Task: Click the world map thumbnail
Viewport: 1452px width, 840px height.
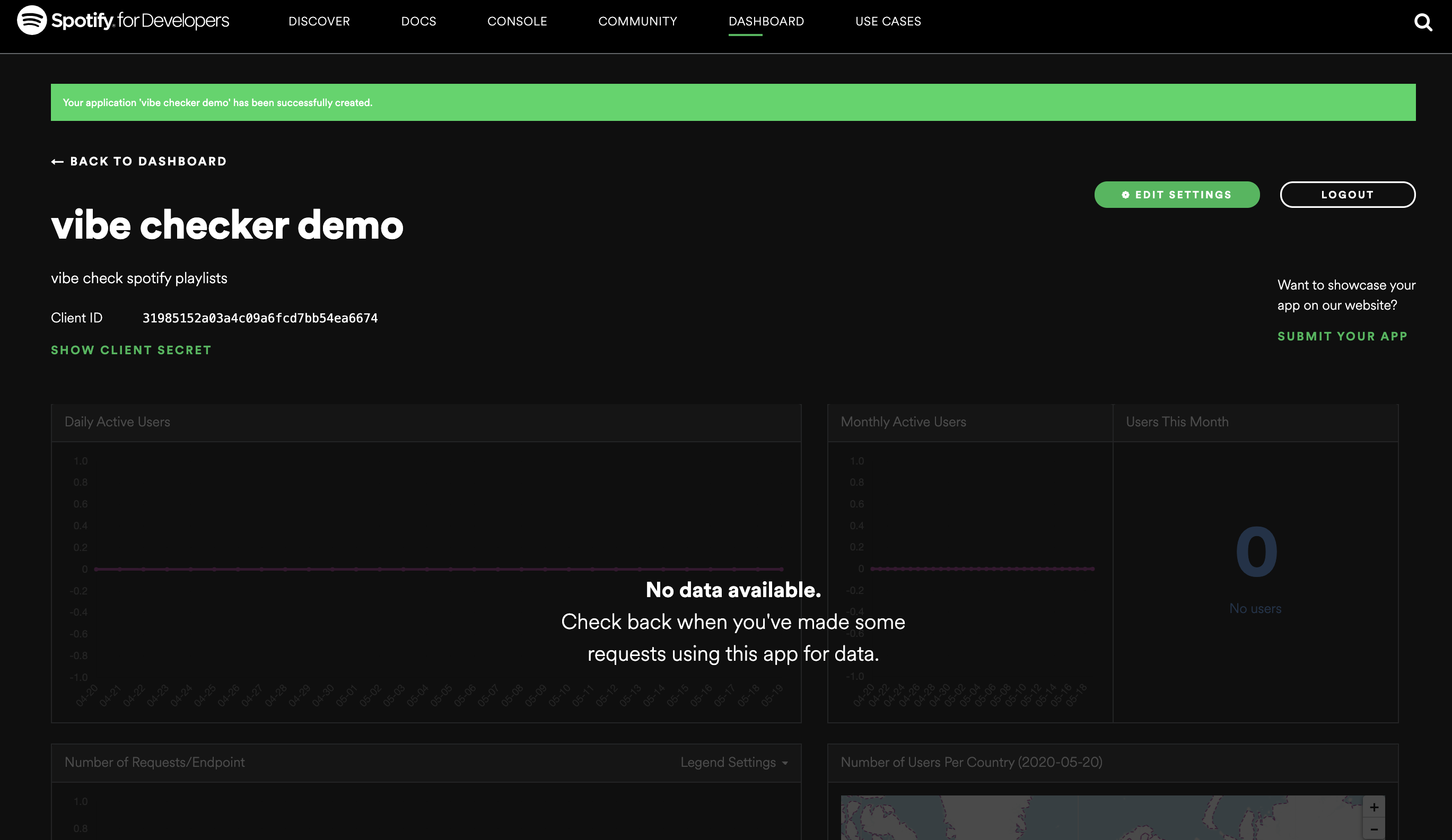Action: click(x=1095, y=818)
